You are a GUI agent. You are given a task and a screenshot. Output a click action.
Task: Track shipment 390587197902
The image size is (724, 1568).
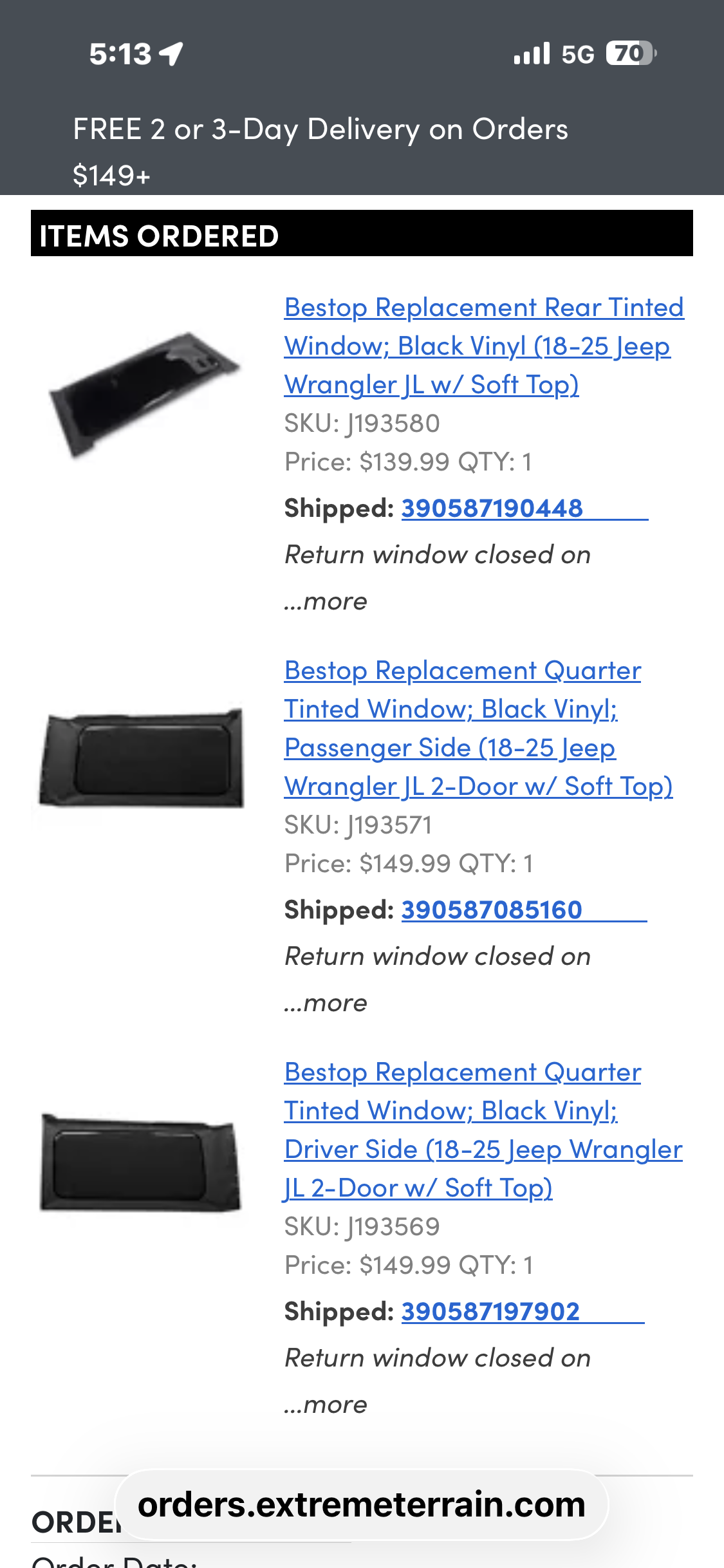[490, 1310]
